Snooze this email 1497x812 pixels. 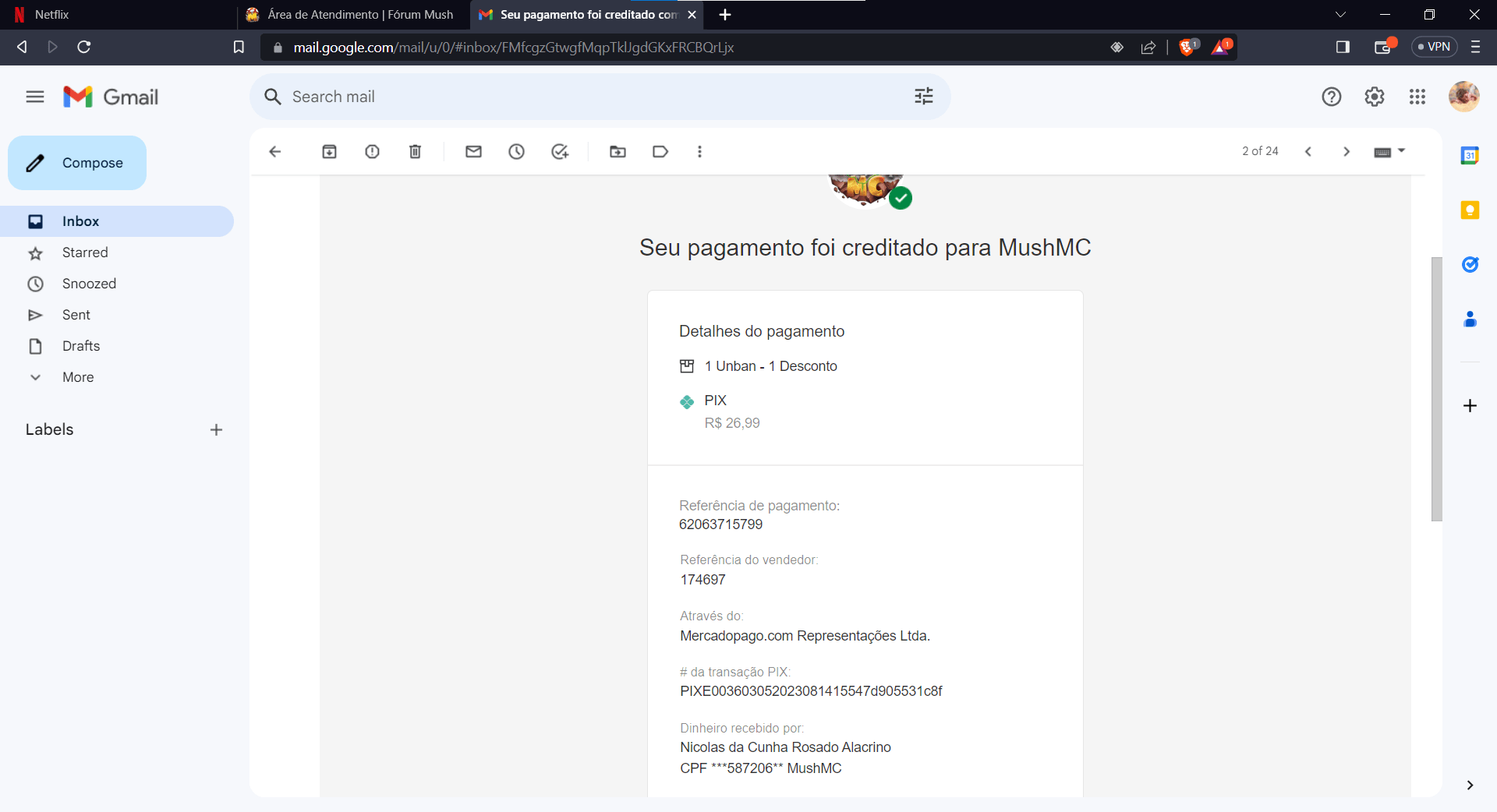(x=516, y=151)
